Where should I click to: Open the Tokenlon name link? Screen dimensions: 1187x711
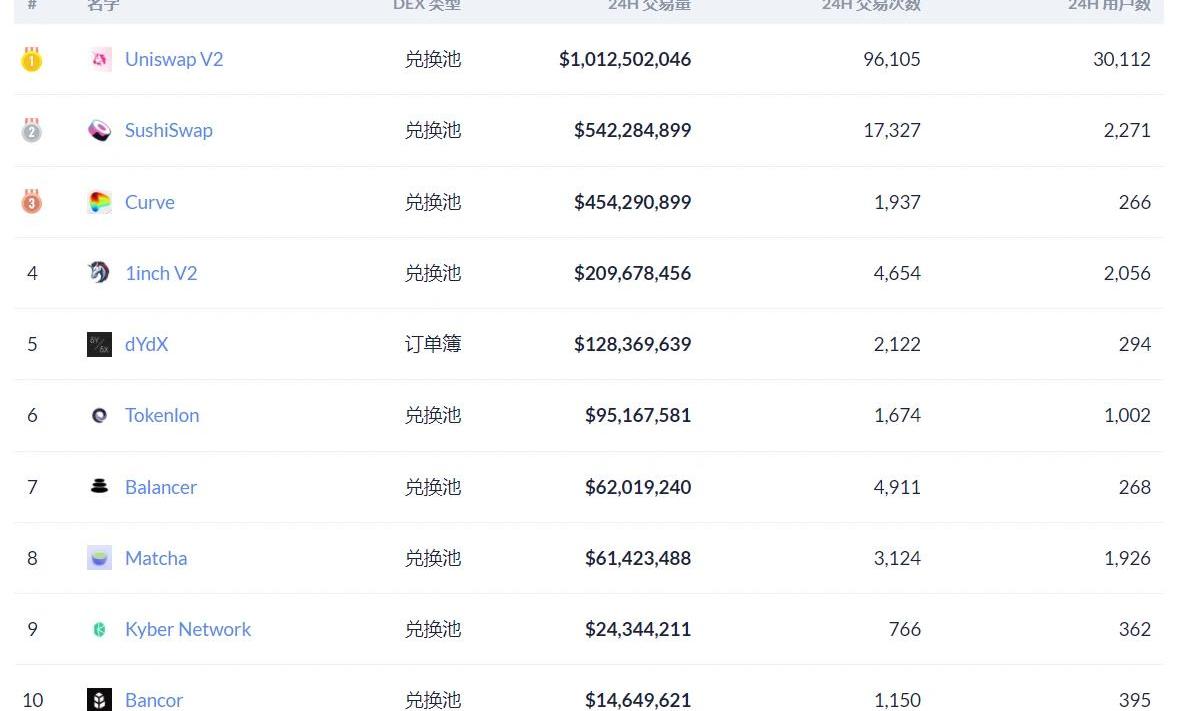point(162,416)
